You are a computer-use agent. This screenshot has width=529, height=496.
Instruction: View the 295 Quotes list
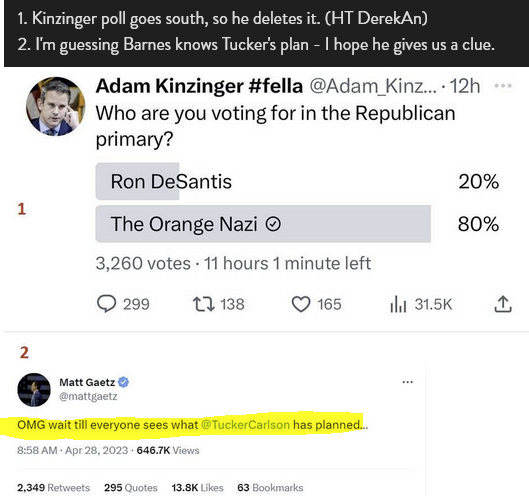click(131, 488)
